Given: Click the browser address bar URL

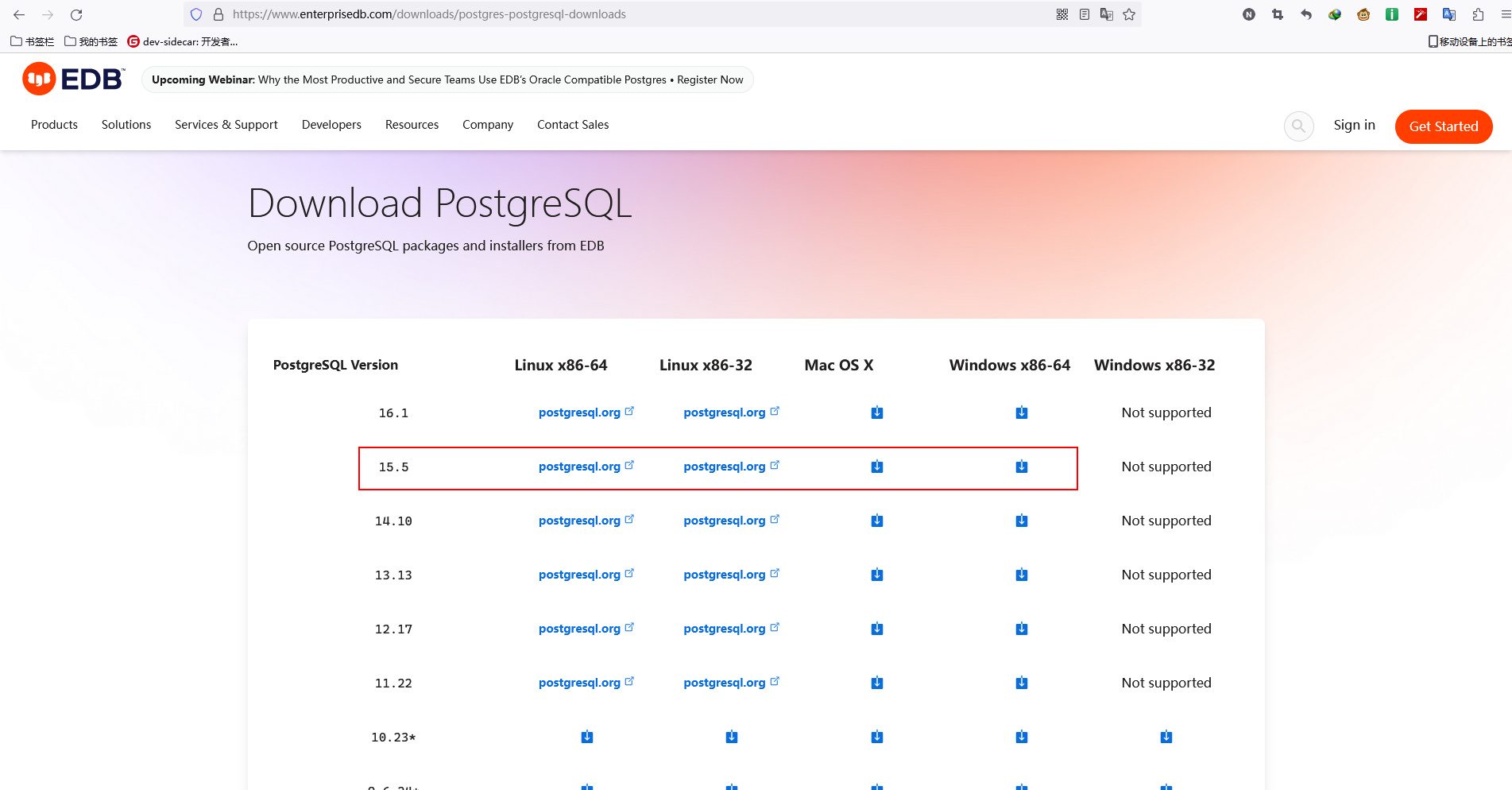Looking at the screenshot, I should [429, 14].
